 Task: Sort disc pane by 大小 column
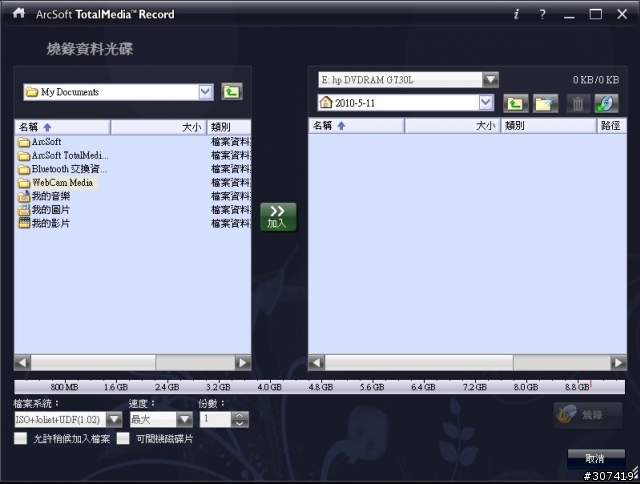pyautogui.click(x=453, y=126)
